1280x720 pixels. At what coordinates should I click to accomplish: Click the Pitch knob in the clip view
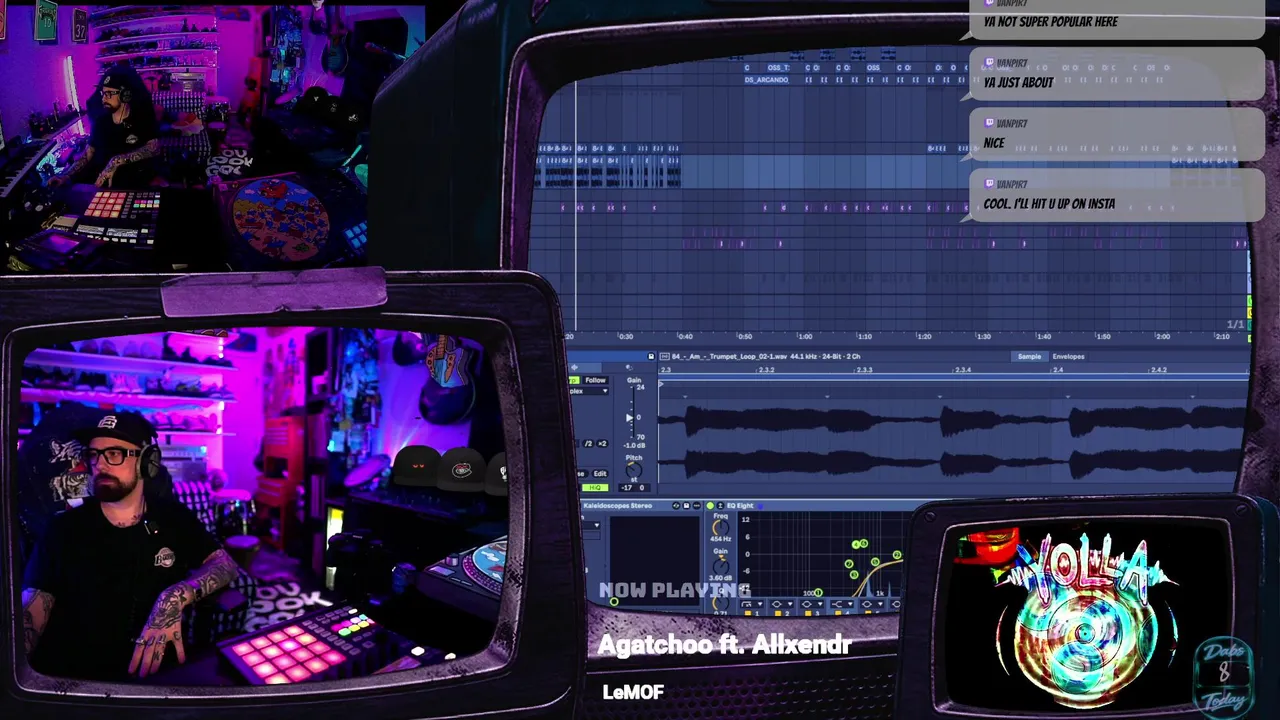(x=634, y=470)
